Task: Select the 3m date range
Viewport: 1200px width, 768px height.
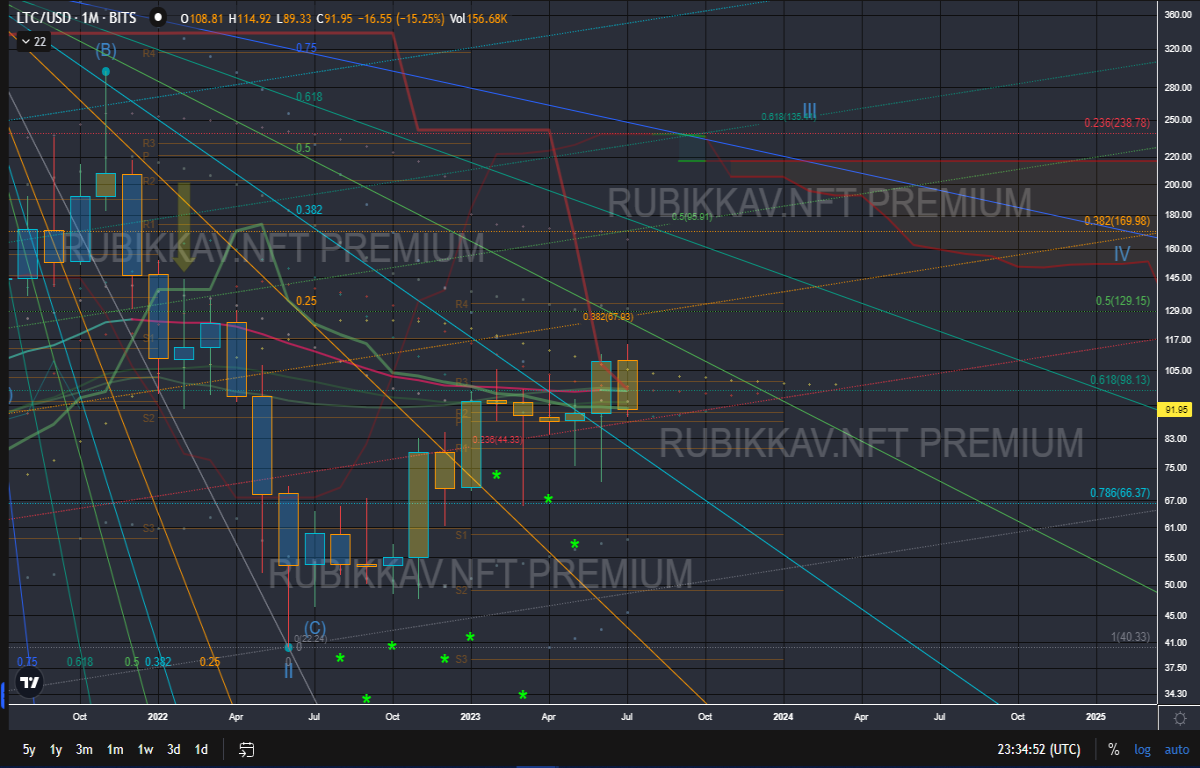Action: pos(85,749)
